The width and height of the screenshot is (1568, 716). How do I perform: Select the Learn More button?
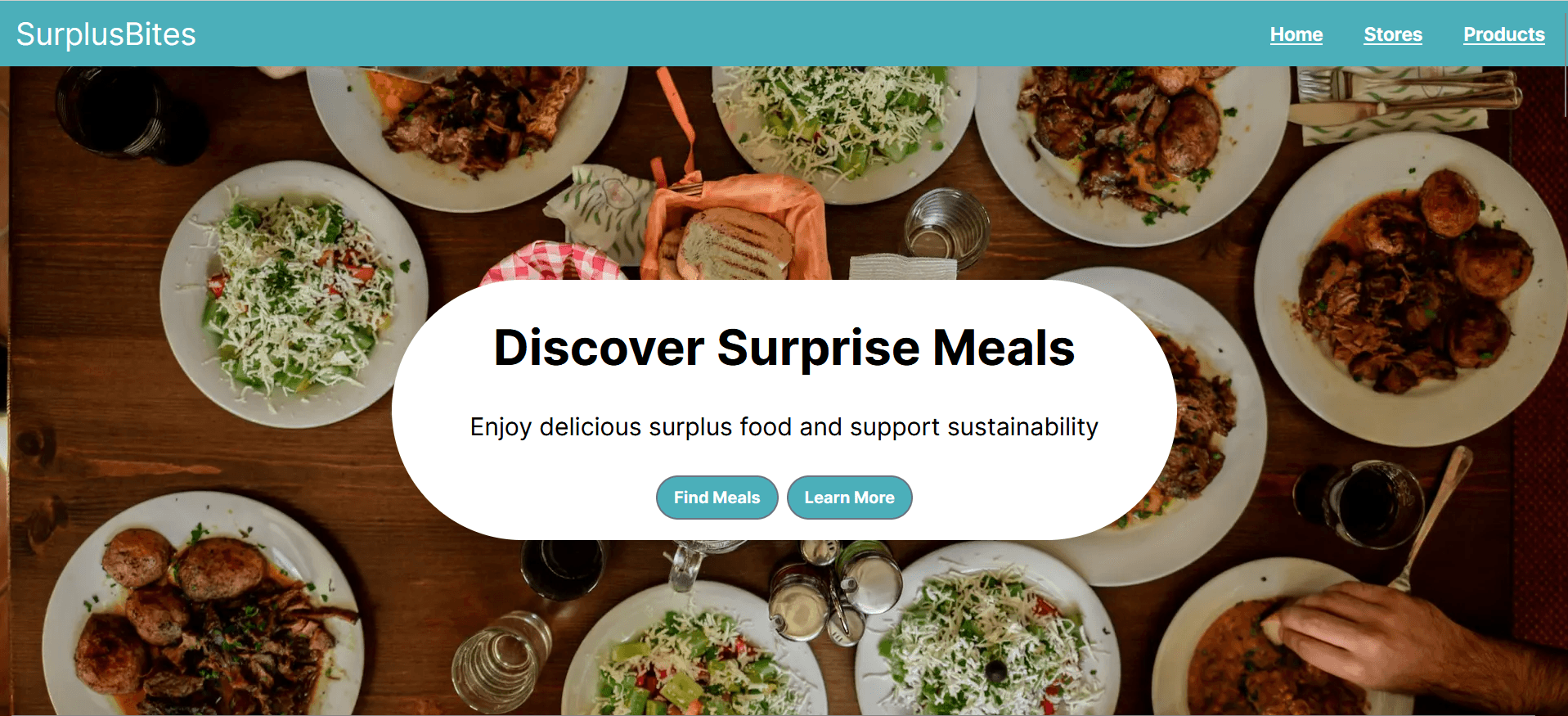click(x=850, y=498)
